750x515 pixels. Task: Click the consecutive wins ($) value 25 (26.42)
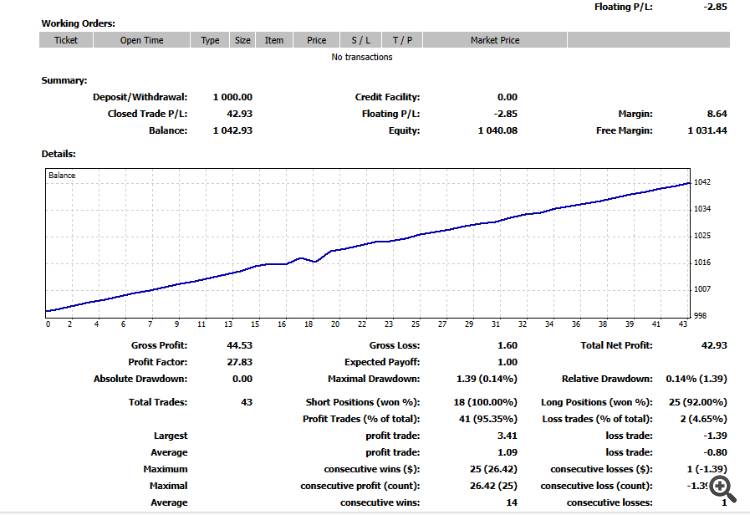pyautogui.click(x=493, y=469)
